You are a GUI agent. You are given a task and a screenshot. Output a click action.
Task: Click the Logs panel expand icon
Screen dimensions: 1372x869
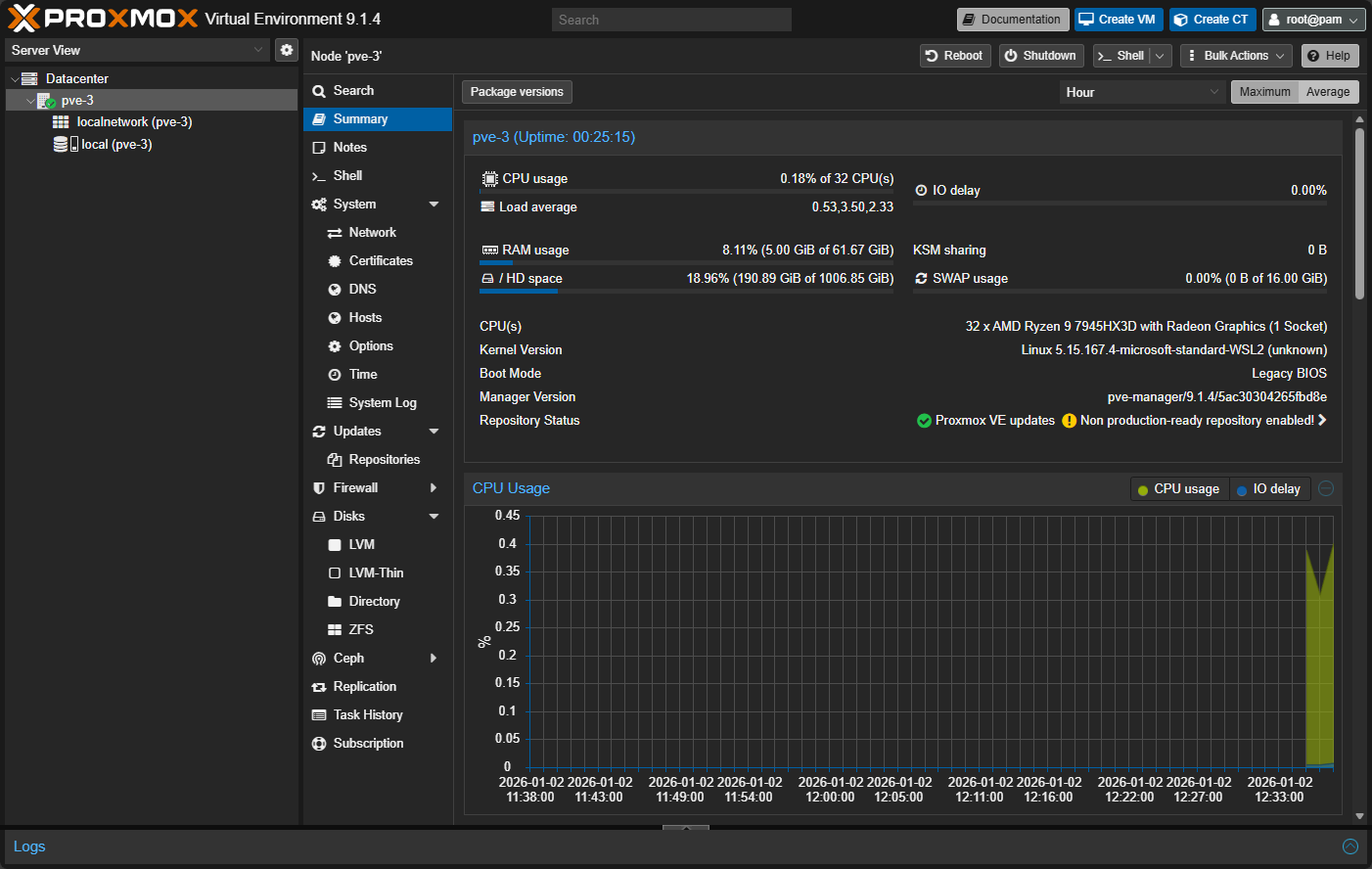point(1350,846)
